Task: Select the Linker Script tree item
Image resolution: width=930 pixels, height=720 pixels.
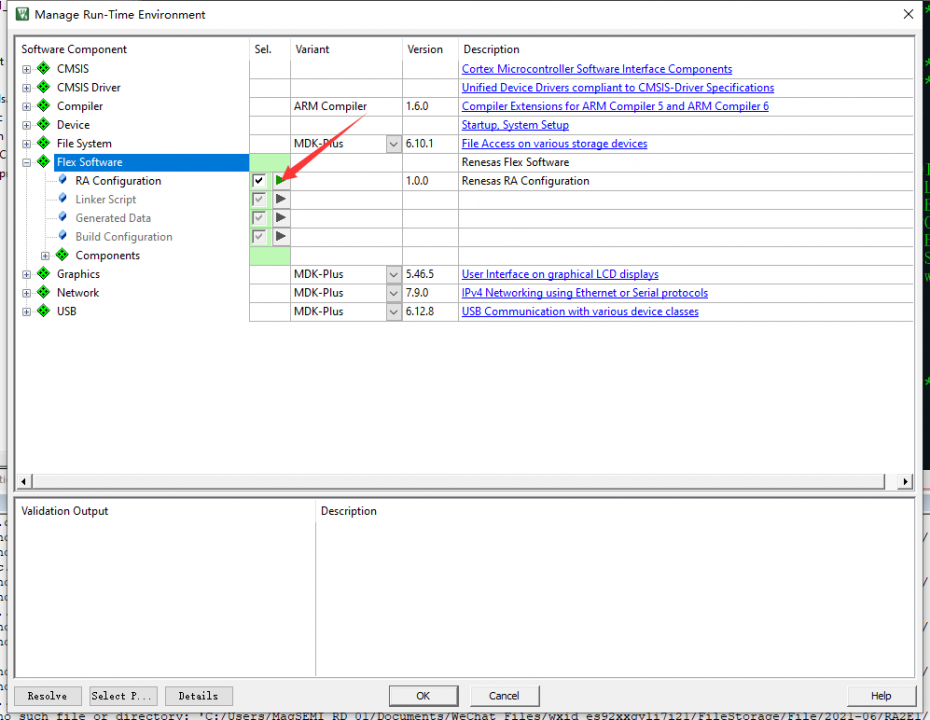Action: 106,199
